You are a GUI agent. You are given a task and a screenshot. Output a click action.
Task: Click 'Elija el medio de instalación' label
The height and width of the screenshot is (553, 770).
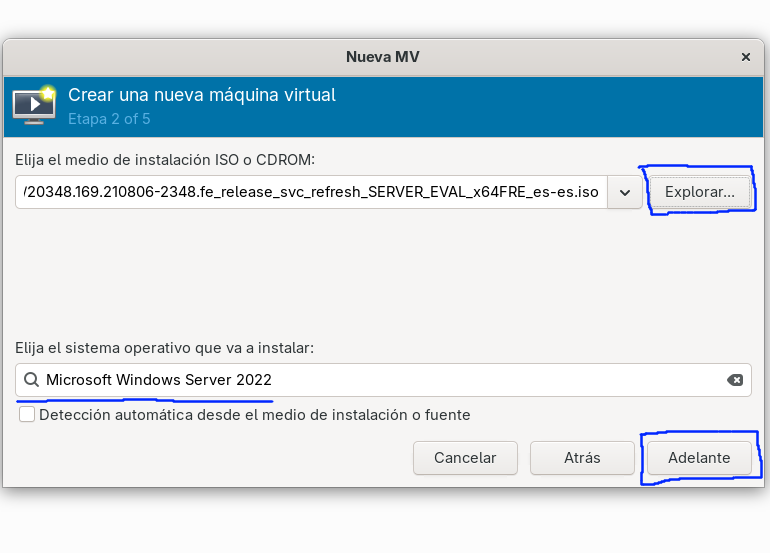[165, 160]
